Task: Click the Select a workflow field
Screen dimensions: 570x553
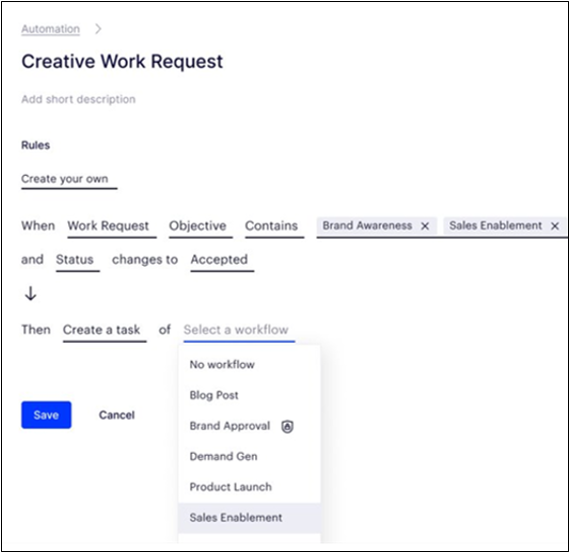Action: tap(239, 331)
